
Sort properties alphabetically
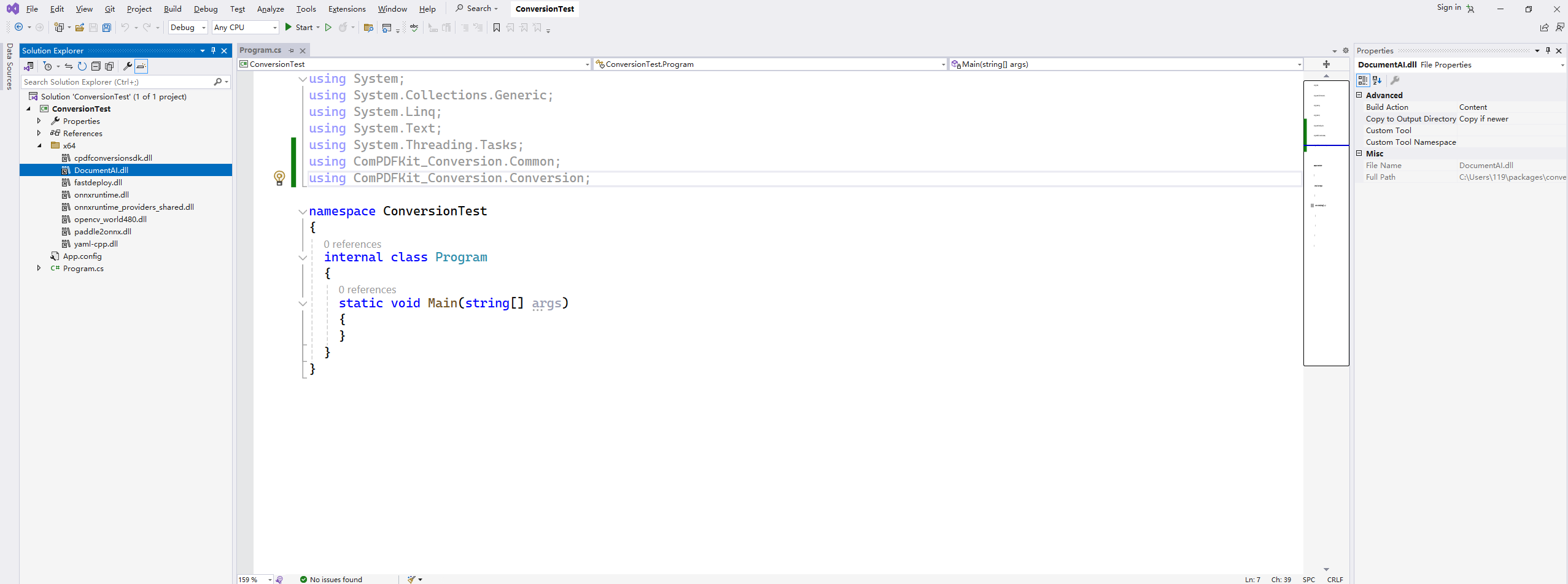1377,80
